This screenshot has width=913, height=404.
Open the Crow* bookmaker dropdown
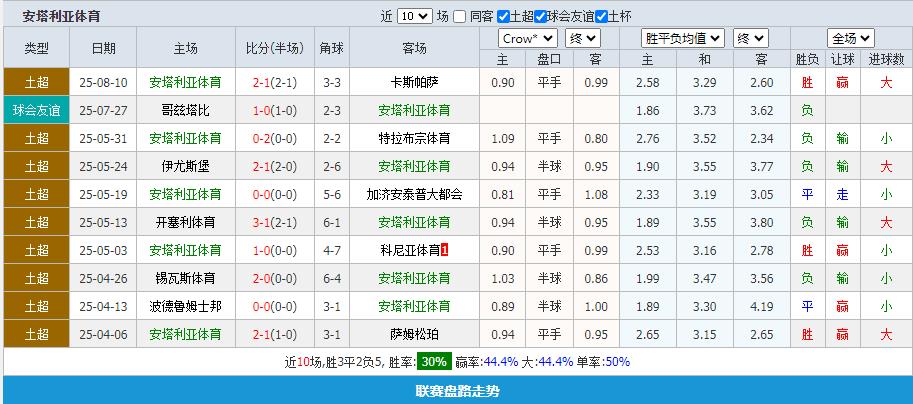528,38
